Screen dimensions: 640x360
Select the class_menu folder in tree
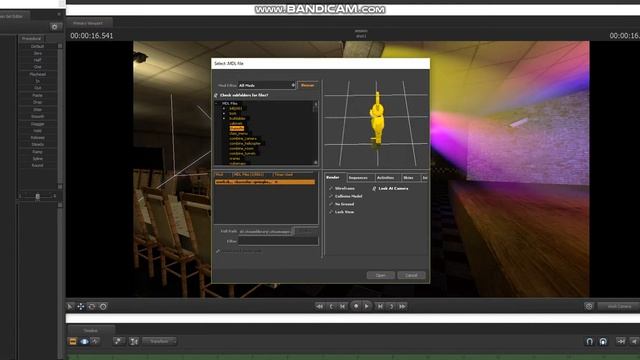click(x=238, y=133)
